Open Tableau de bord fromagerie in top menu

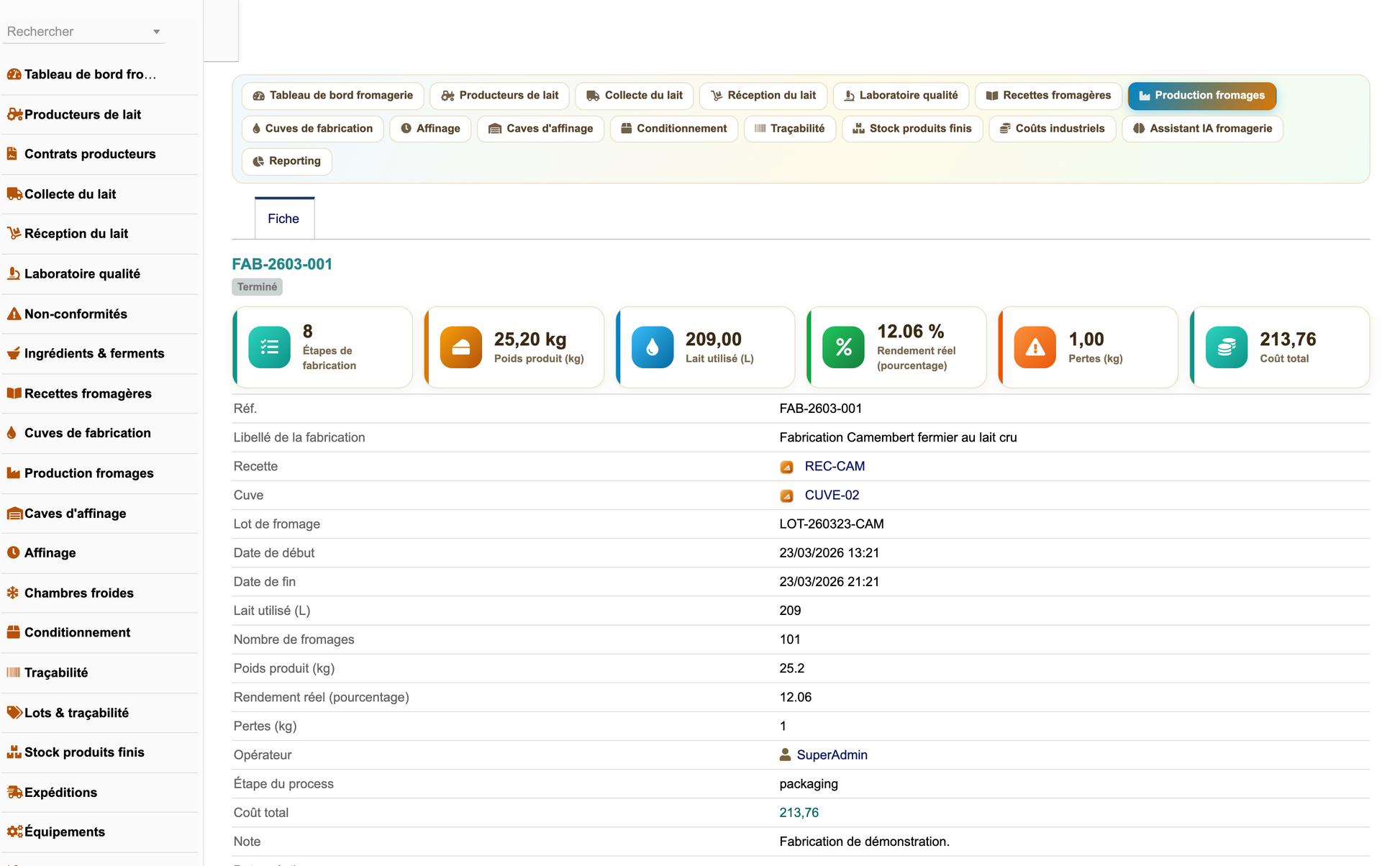click(332, 96)
